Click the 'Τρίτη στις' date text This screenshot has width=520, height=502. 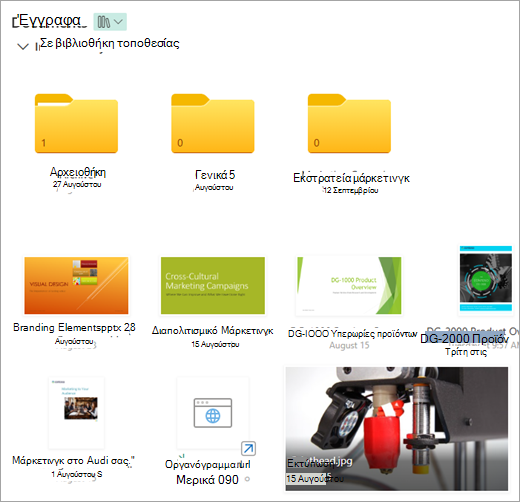[x=466, y=352]
